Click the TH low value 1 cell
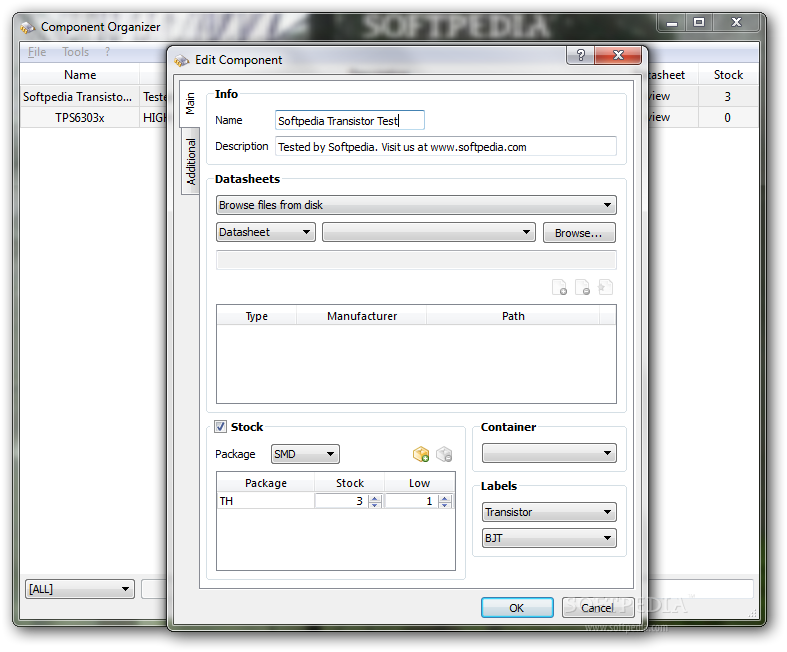This screenshot has width=787, height=652. pos(412,501)
